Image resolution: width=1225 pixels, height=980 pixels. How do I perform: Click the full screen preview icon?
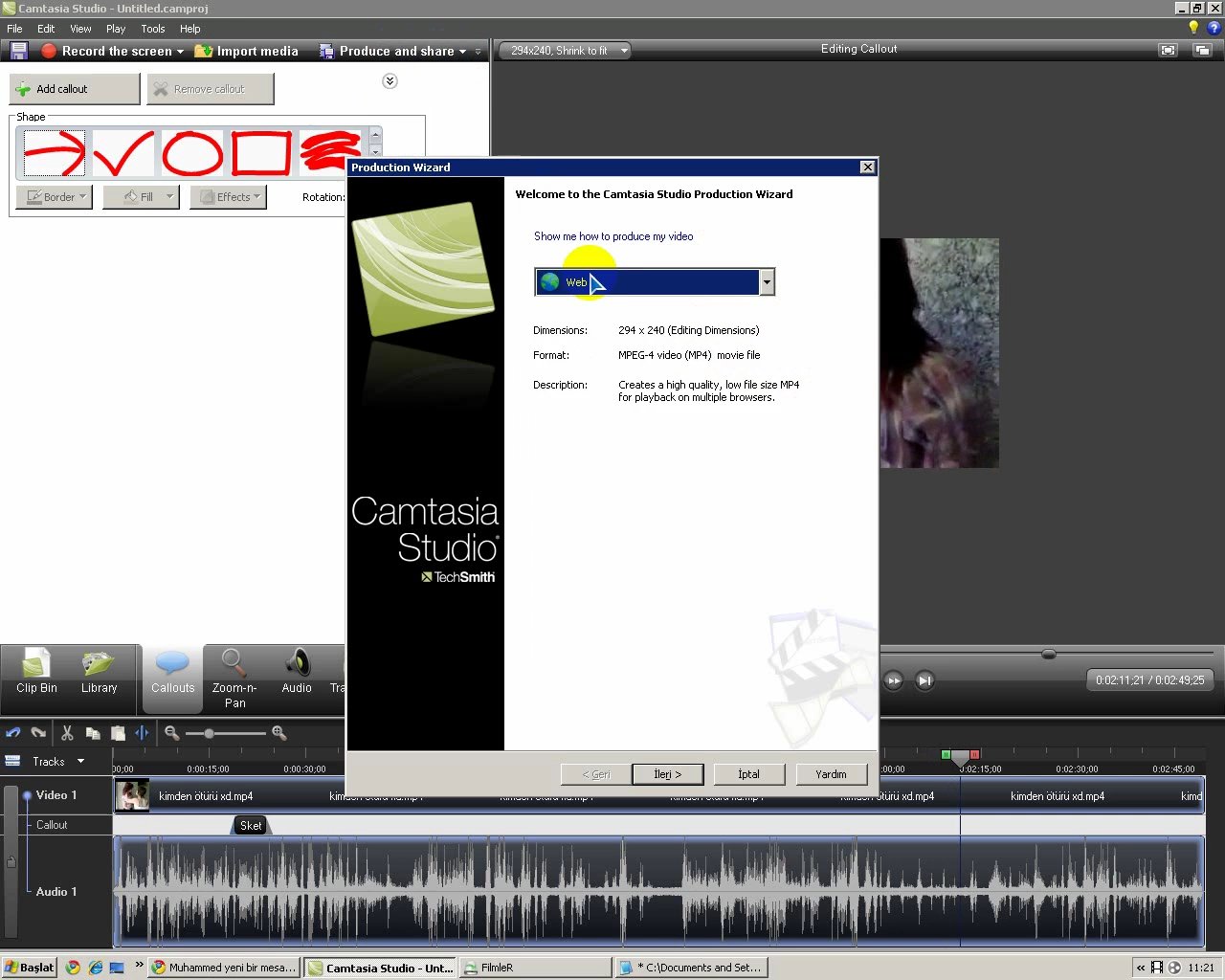[1168, 50]
